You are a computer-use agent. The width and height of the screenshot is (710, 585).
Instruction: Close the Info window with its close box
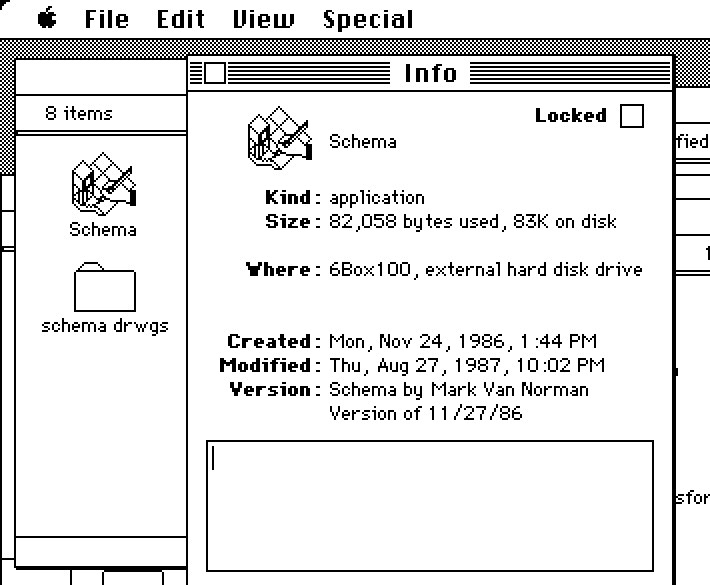(x=214, y=73)
